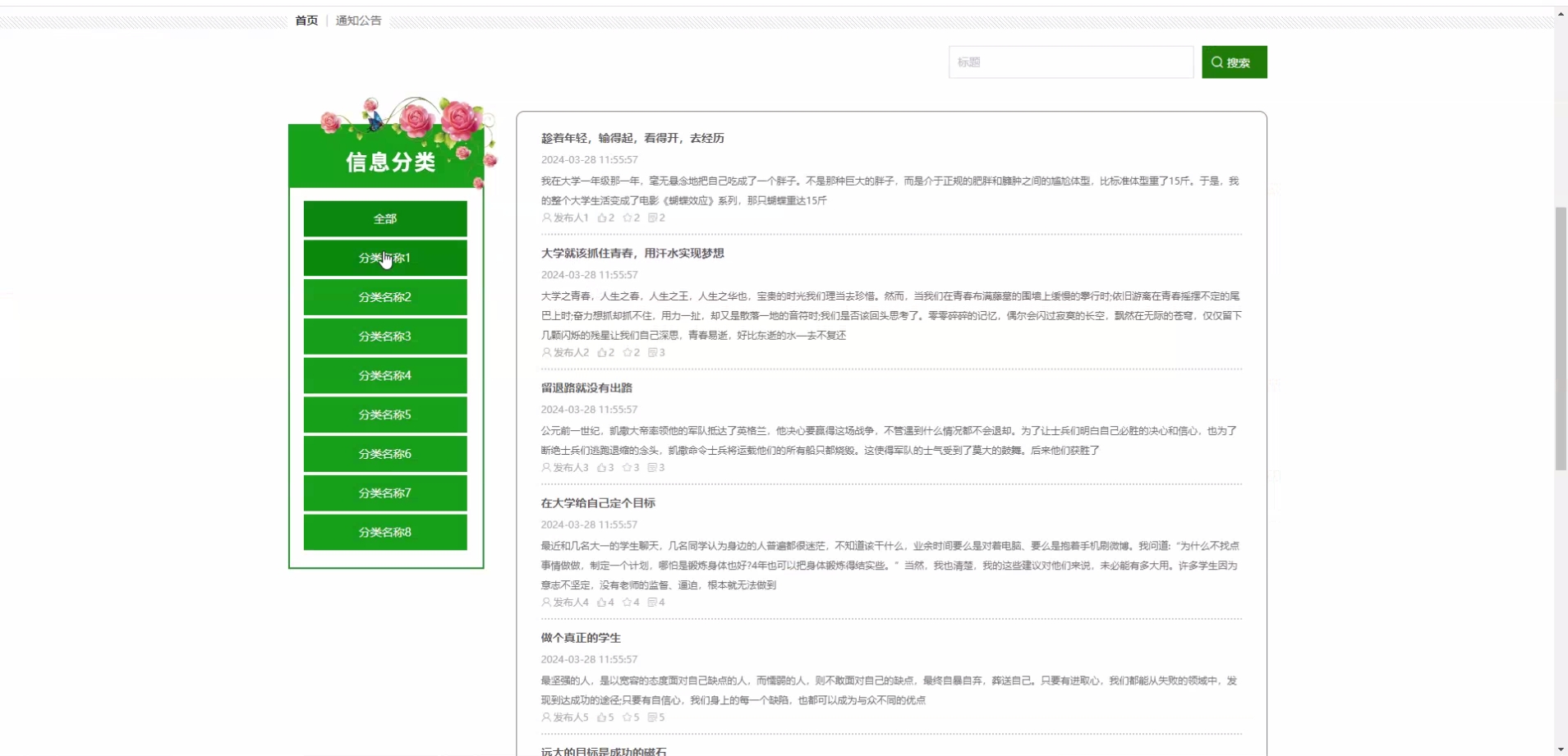The height and width of the screenshot is (756, 1568).
Task: Click the 标题 search input field
Action: tap(1070, 62)
